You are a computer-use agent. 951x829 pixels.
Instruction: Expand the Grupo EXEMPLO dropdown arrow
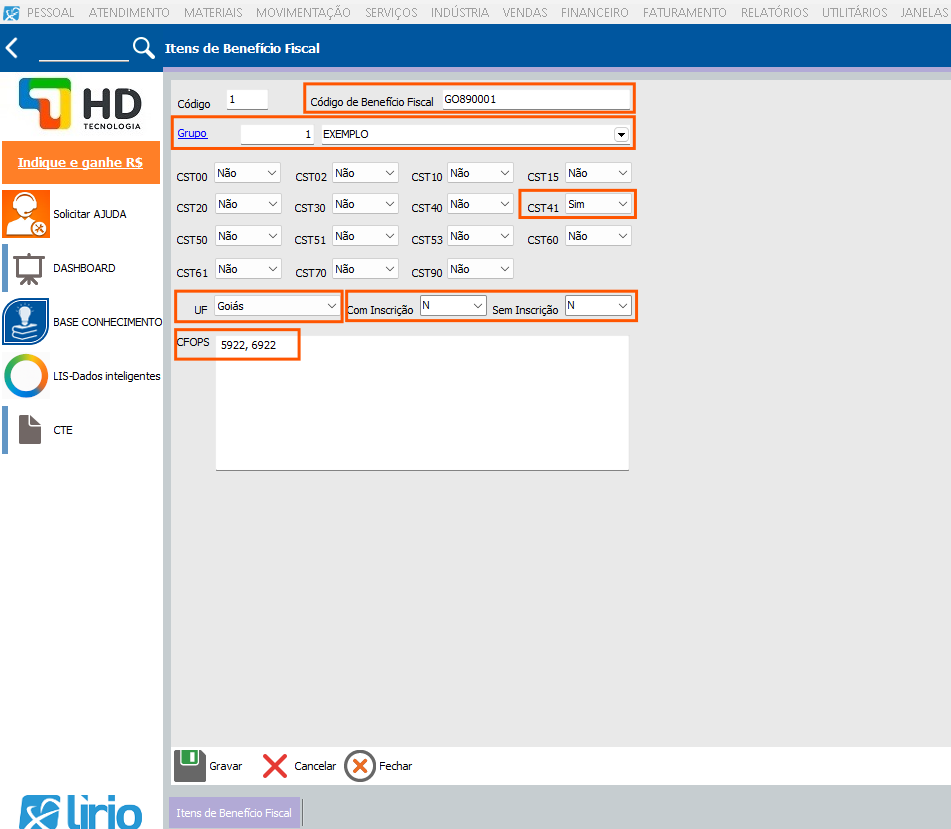[621, 134]
